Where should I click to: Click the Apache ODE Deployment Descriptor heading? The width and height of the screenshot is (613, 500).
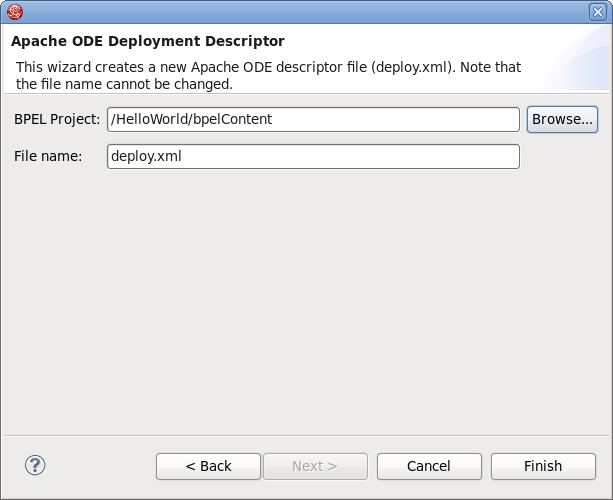click(148, 41)
